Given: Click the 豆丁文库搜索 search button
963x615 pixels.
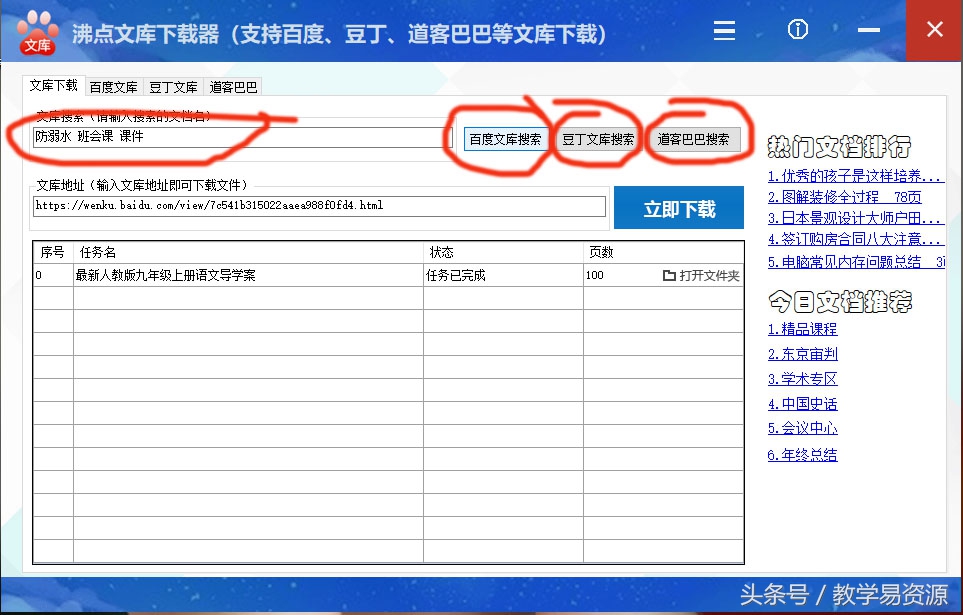Looking at the screenshot, I should click(x=598, y=140).
